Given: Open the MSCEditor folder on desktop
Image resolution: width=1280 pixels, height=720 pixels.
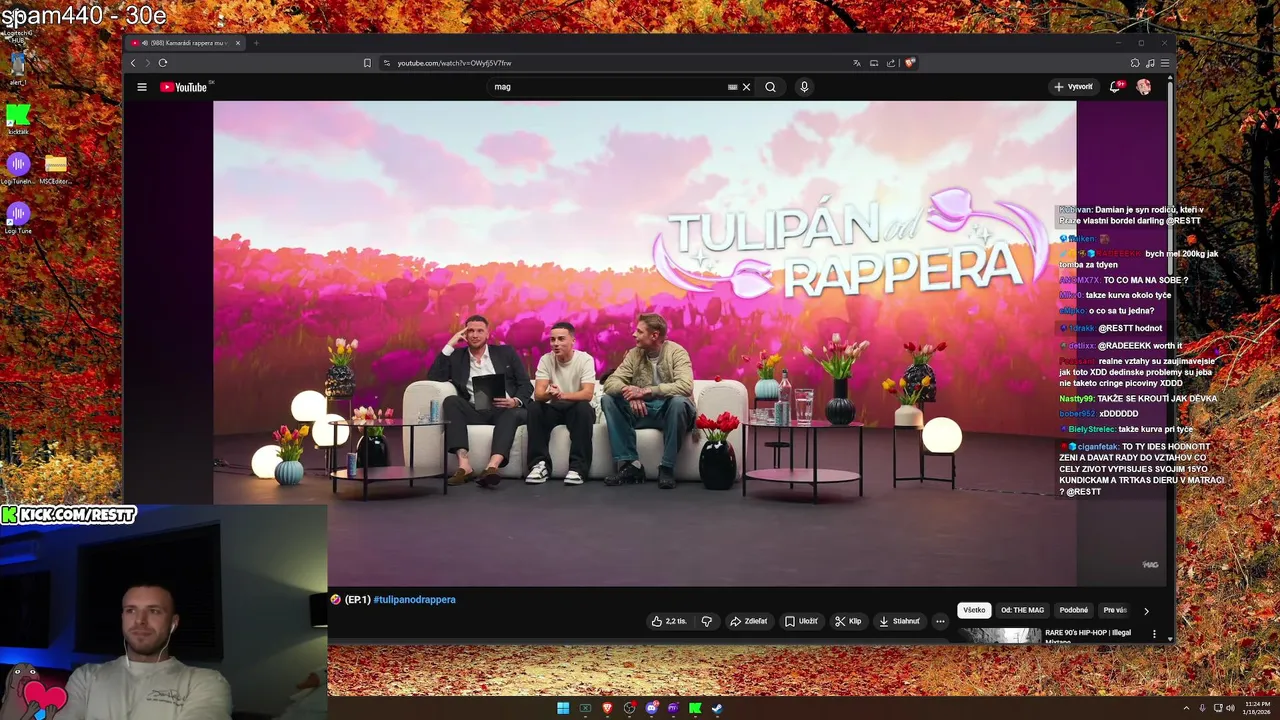Looking at the screenshot, I should tap(56, 169).
